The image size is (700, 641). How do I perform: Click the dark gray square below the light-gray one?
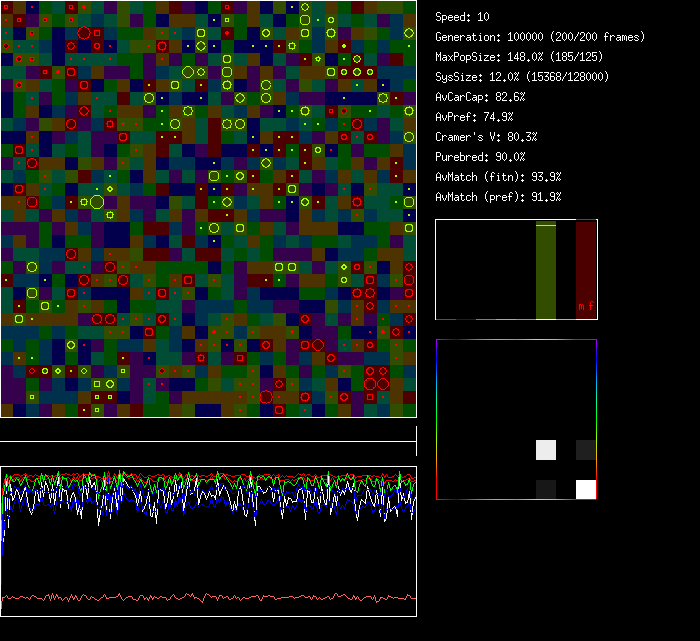tap(546, 489)
